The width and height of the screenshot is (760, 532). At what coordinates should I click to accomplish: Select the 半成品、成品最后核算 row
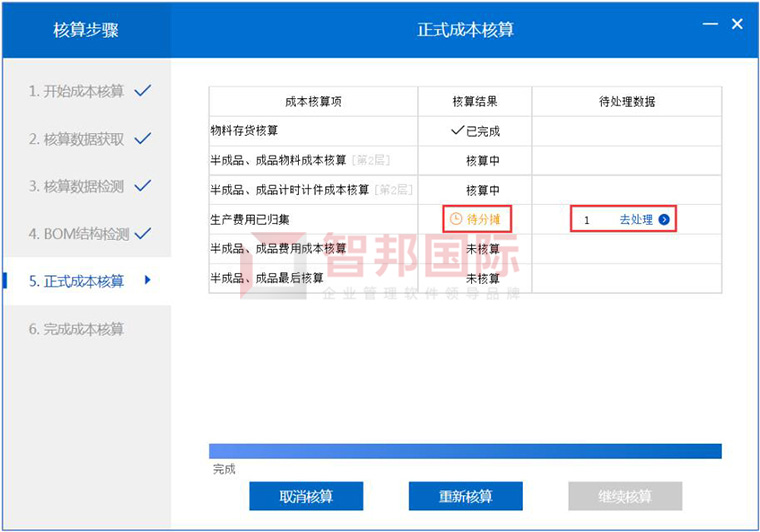pos(465,279)
